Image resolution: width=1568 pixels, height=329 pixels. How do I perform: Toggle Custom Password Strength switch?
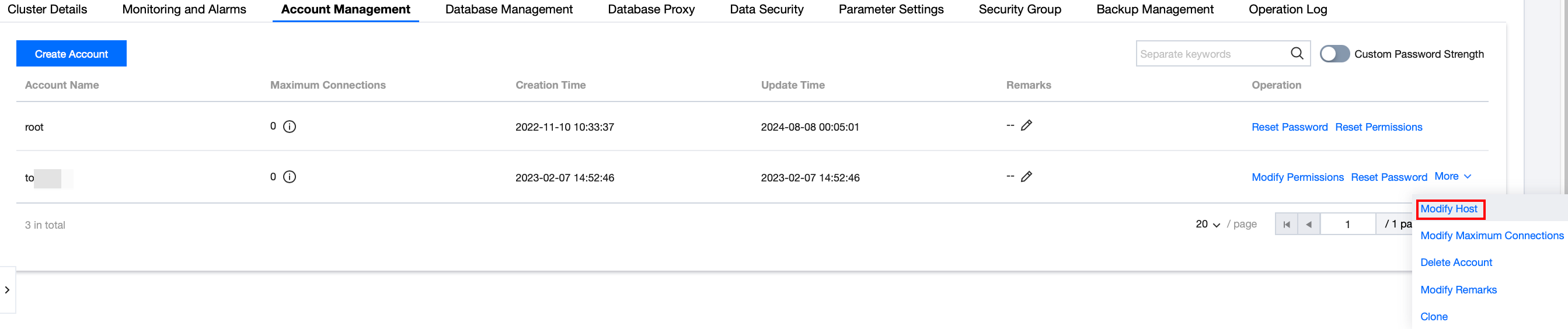pyautogui.click(x=1334, y=54)
